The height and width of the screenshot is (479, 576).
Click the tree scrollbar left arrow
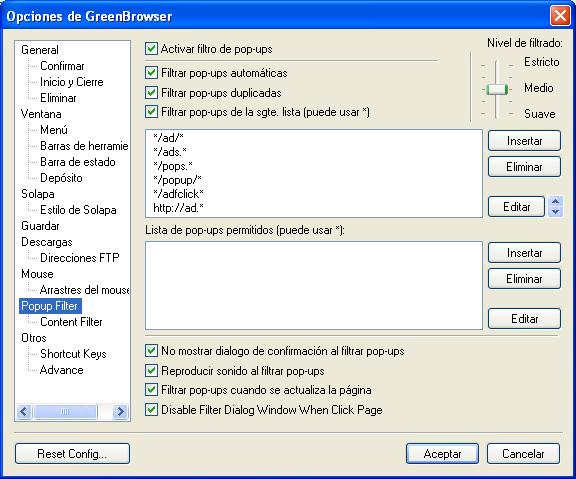coord(24,411)
